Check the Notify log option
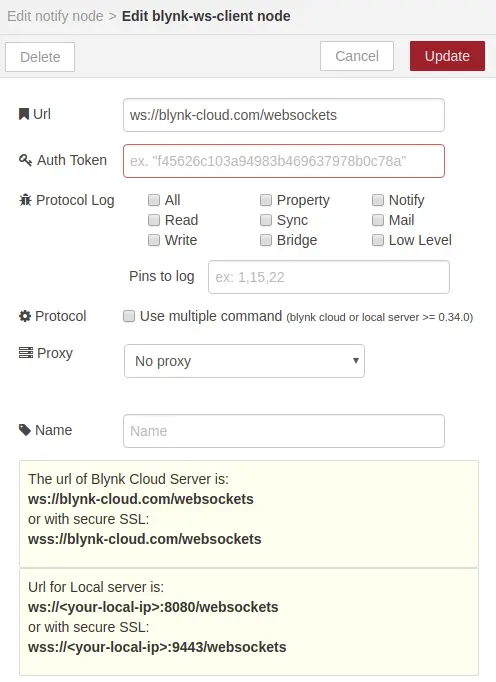Viewport: 496px width, 682px height. point(378,200)
